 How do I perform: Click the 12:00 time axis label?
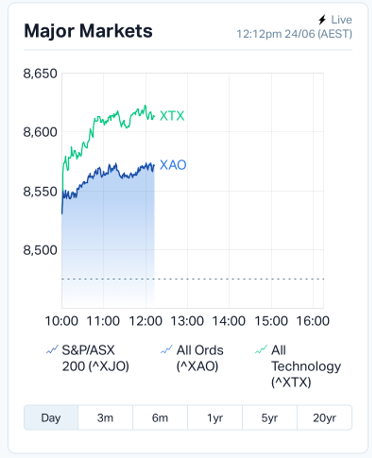146,321
